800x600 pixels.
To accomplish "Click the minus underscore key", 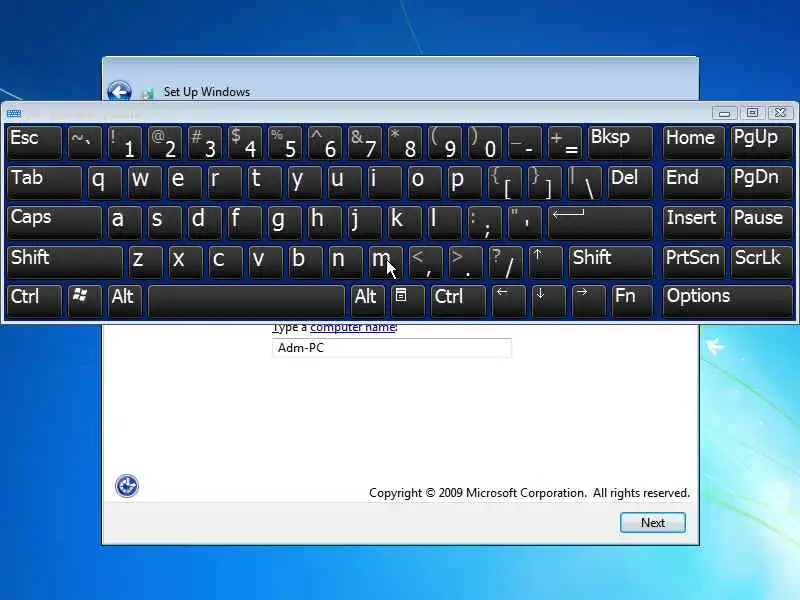I will click(x=525, y=142).
